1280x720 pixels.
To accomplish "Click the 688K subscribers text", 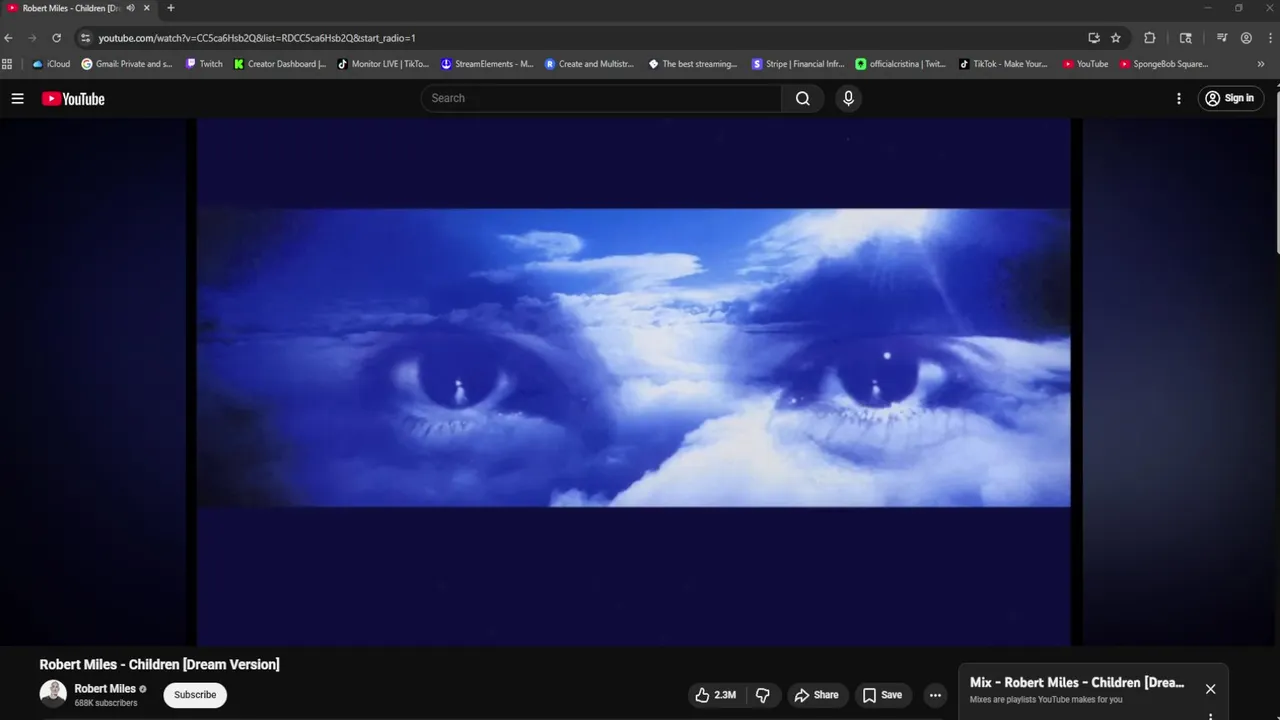I will 106,703.
